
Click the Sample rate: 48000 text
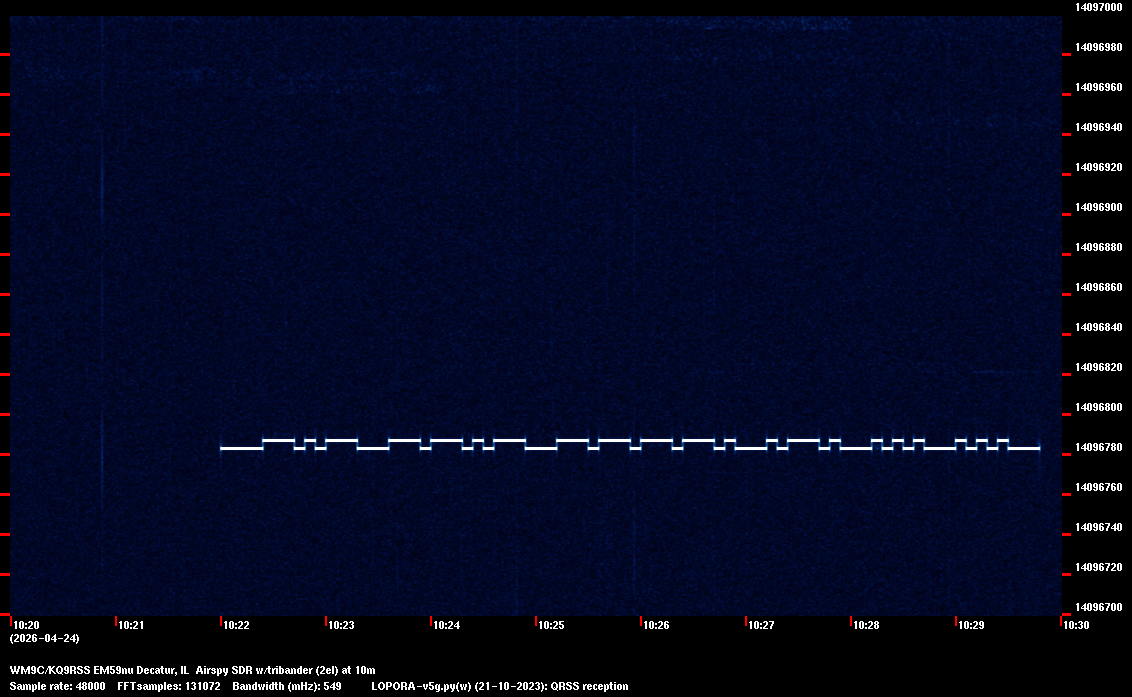click(x=56, y=686)
